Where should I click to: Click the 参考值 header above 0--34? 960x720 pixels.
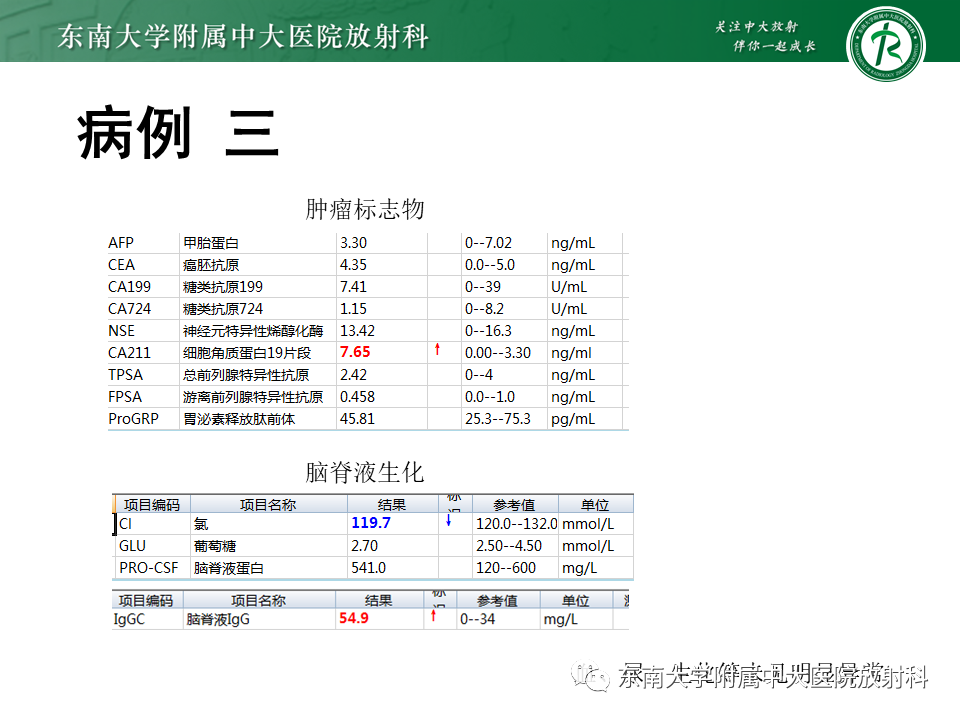click(x=497, y=601)
